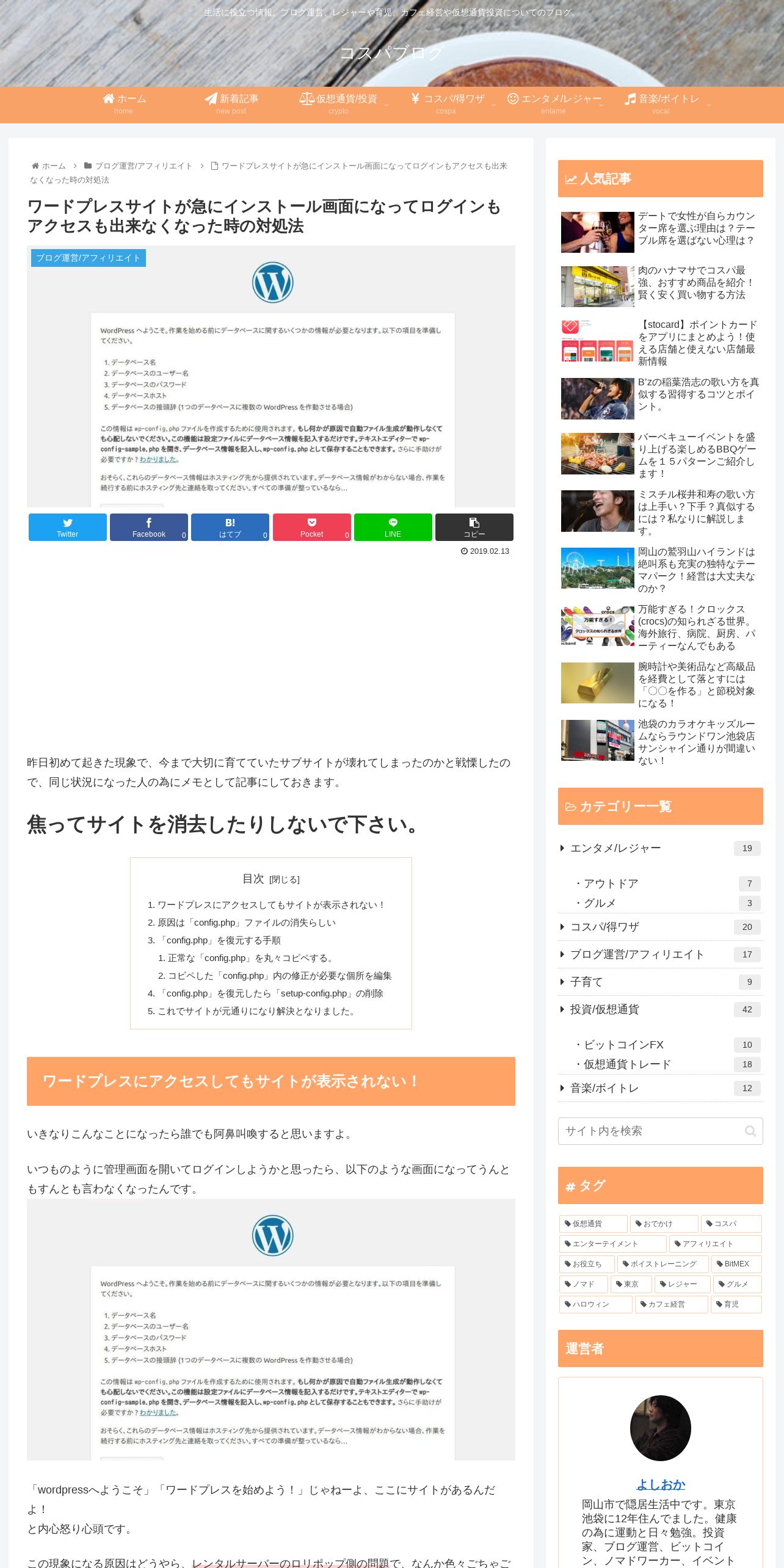Open the グルメ subcategory in category list
This screenshot has height=1568, width=784.
tap(667, 903)
